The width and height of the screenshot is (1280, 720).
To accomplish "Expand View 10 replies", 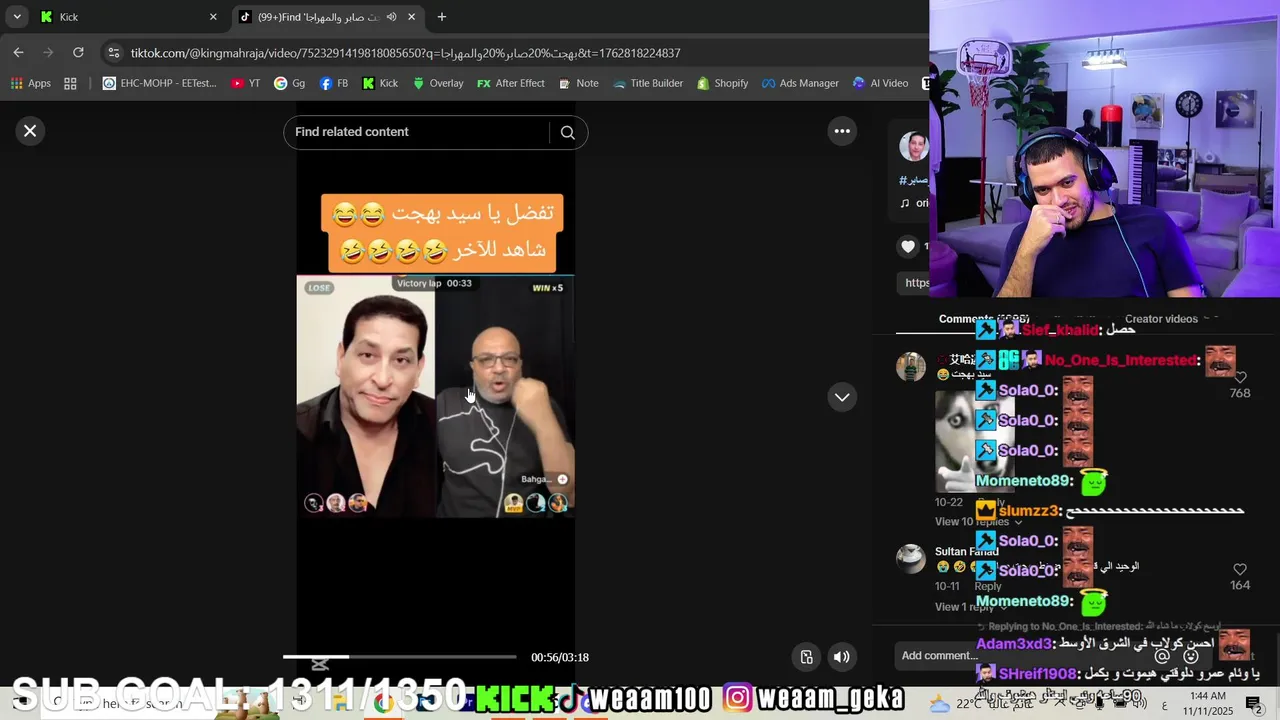I will click(979, 522).
